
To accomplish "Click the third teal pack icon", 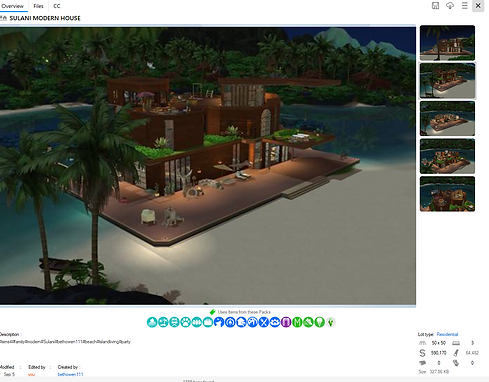I will coord(174,322).
